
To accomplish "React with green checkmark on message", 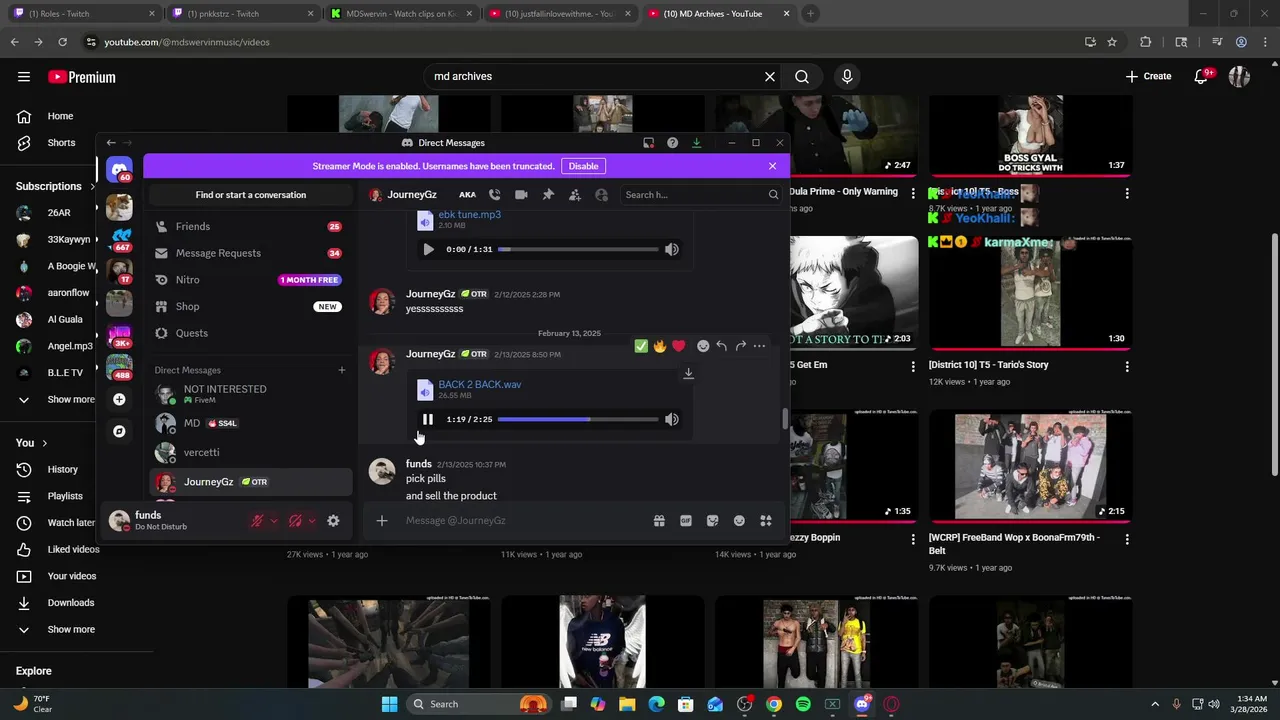I will pyautogui.click(x=641, y=346).
